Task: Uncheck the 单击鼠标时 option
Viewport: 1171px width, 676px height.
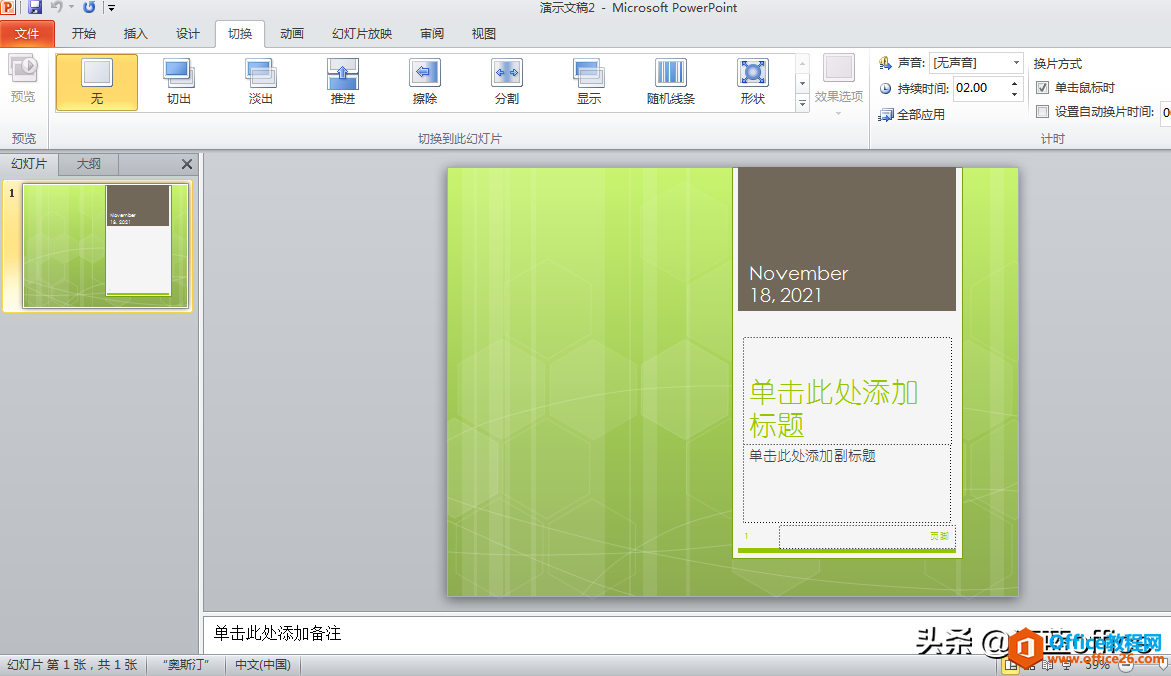Action: [x=1042, y=87]
